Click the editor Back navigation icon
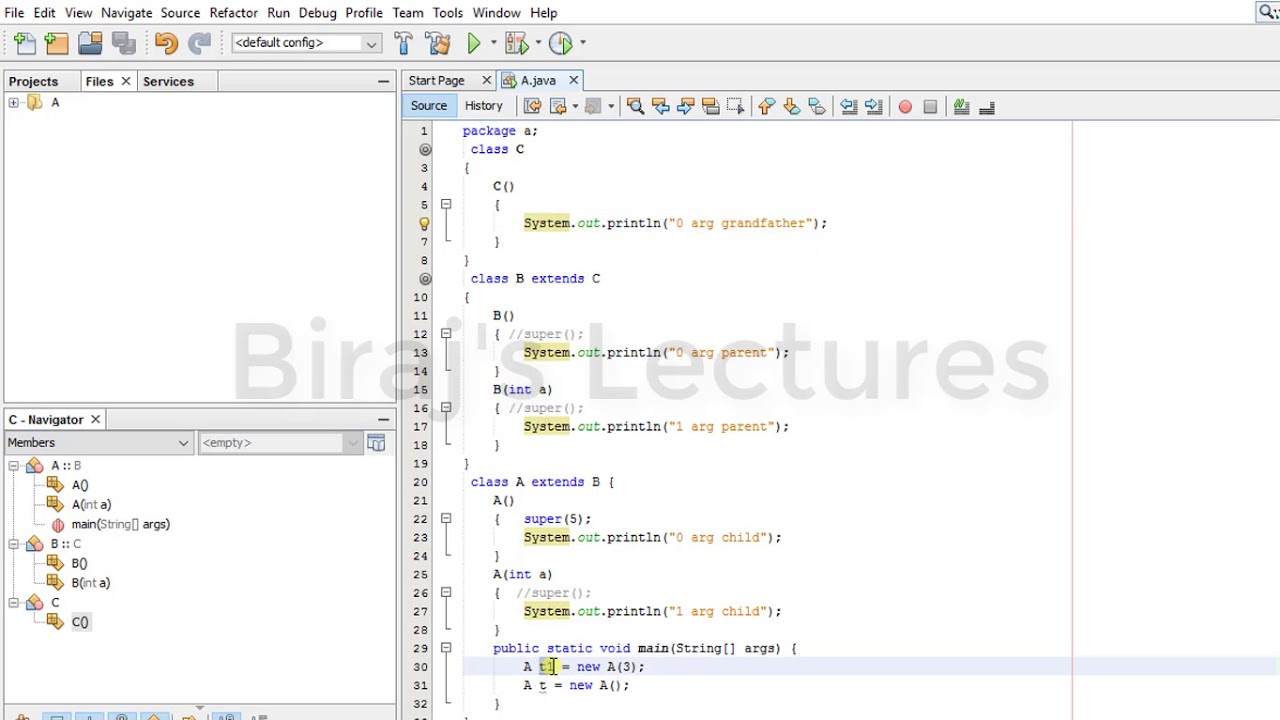1280x720 pixels. (558, 106)
